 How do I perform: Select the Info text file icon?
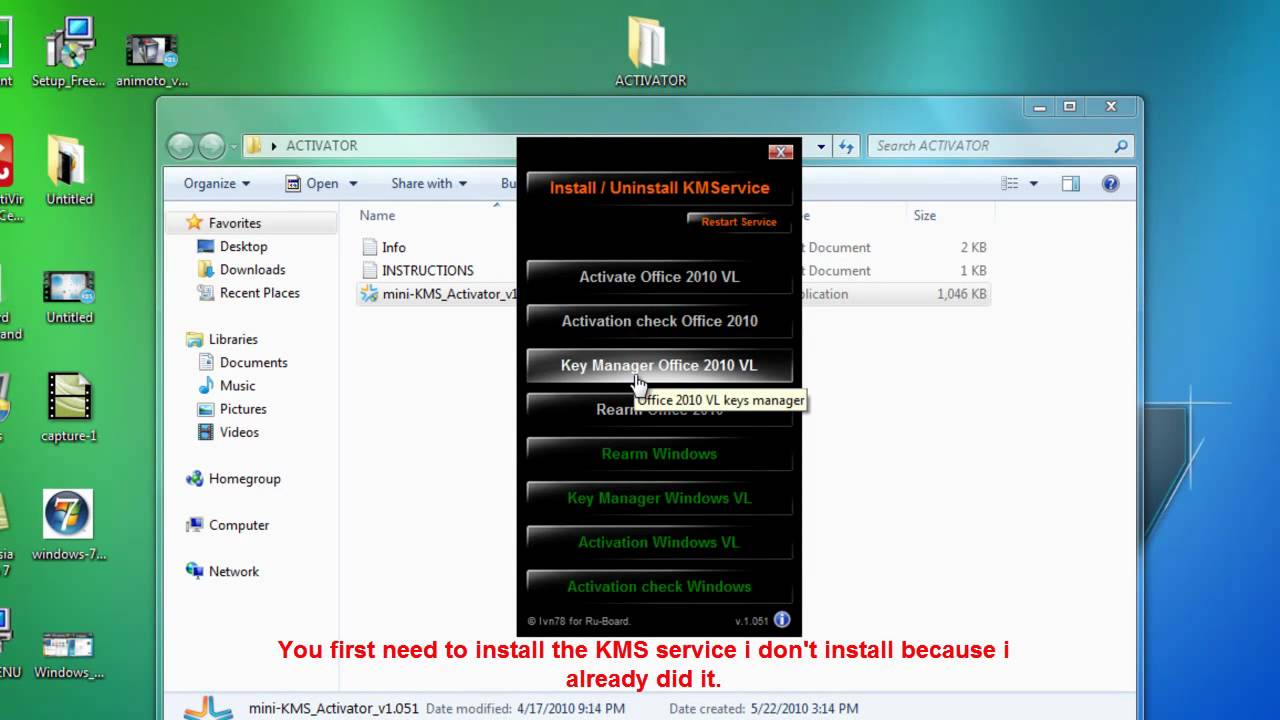click(368, 247)
